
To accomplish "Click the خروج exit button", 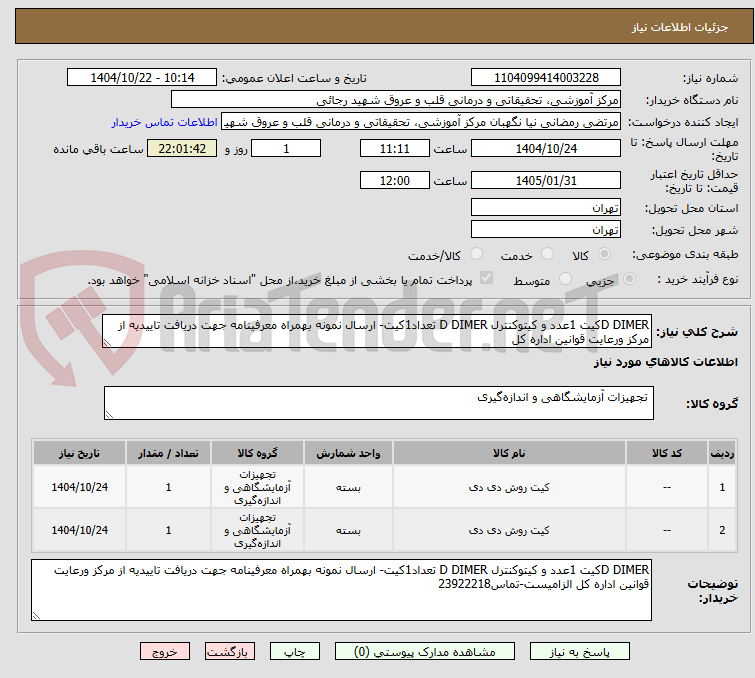I will [165, 652].
